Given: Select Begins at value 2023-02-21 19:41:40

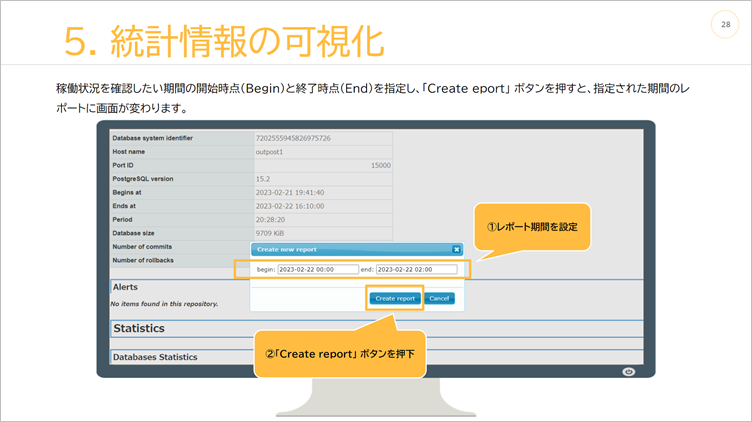Looking at the screenshot, I should coord(290,192).
